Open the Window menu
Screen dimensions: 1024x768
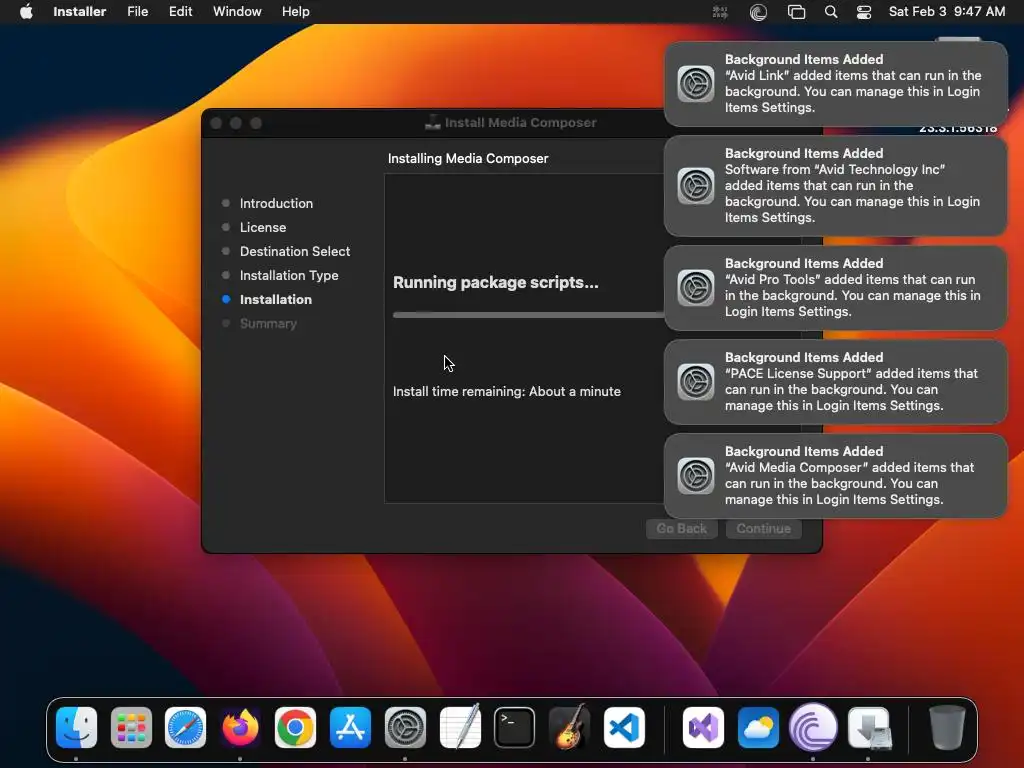[237, 12]
